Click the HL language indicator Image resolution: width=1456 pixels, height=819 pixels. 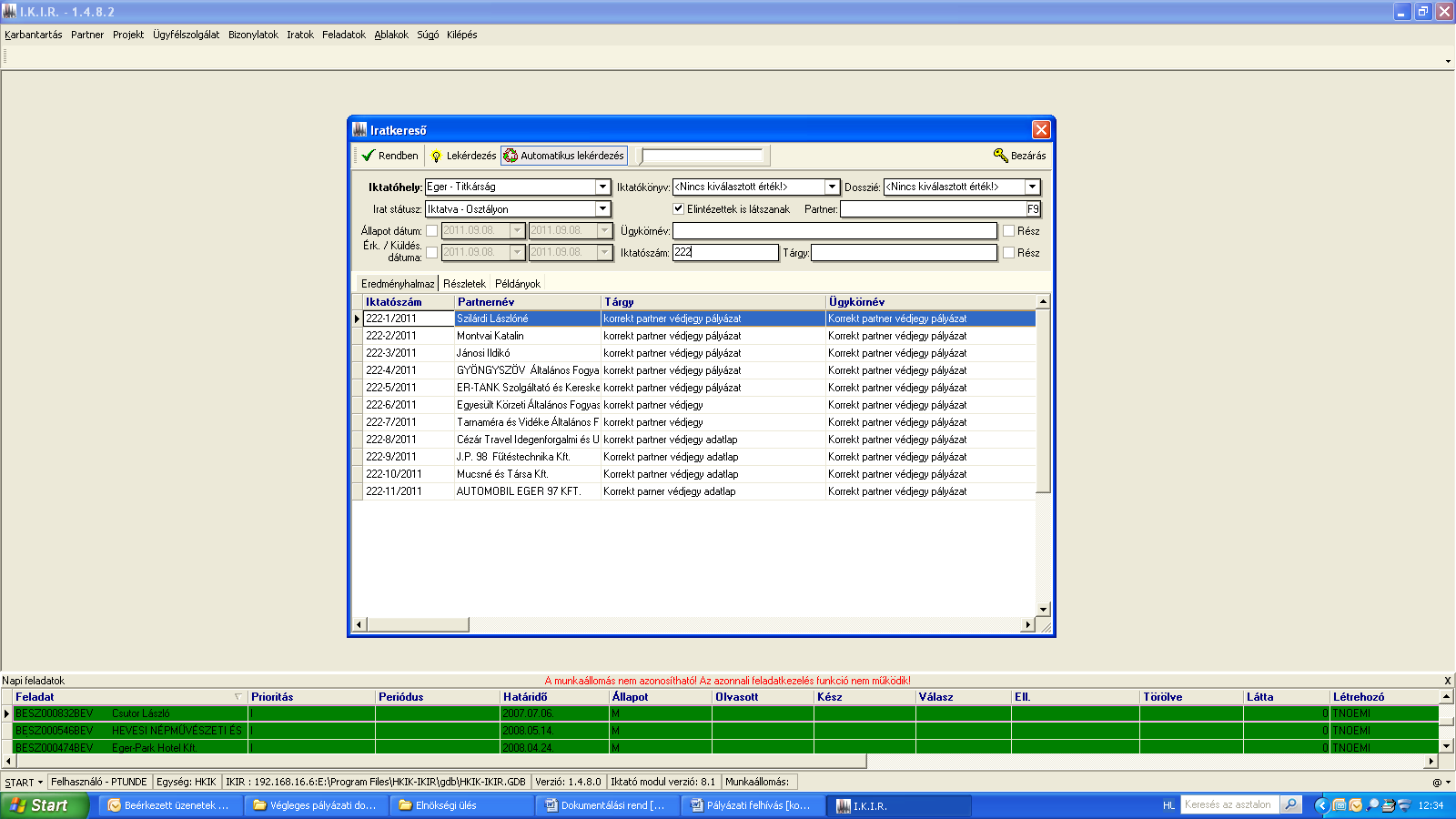point(1168,805)
